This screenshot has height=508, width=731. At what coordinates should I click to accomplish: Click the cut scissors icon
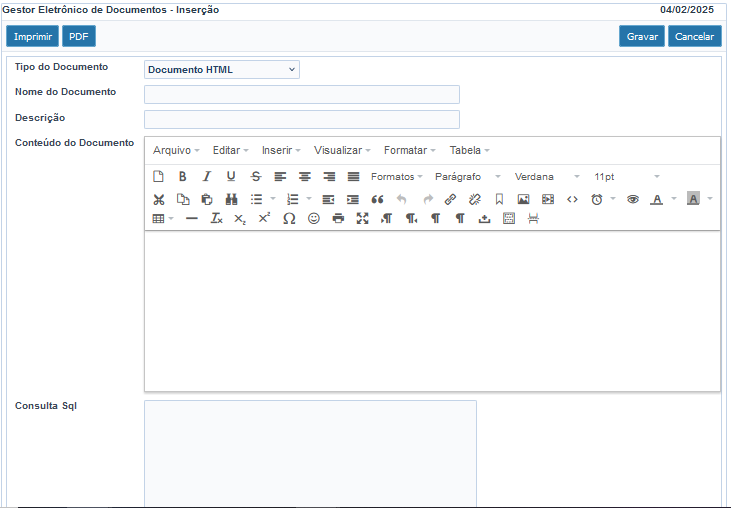(x=158, y=199)
